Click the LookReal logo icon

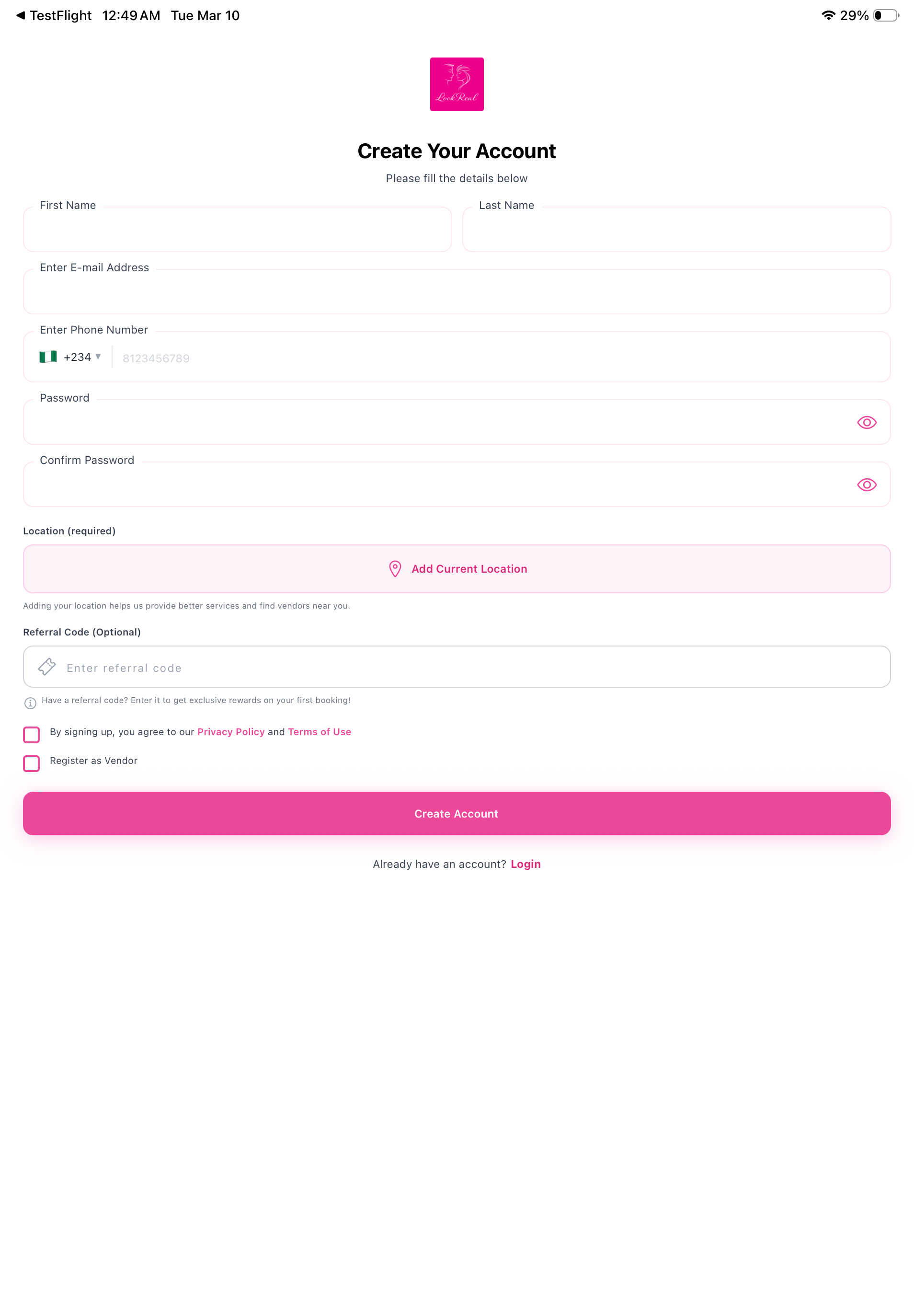(x=457, y=84)
